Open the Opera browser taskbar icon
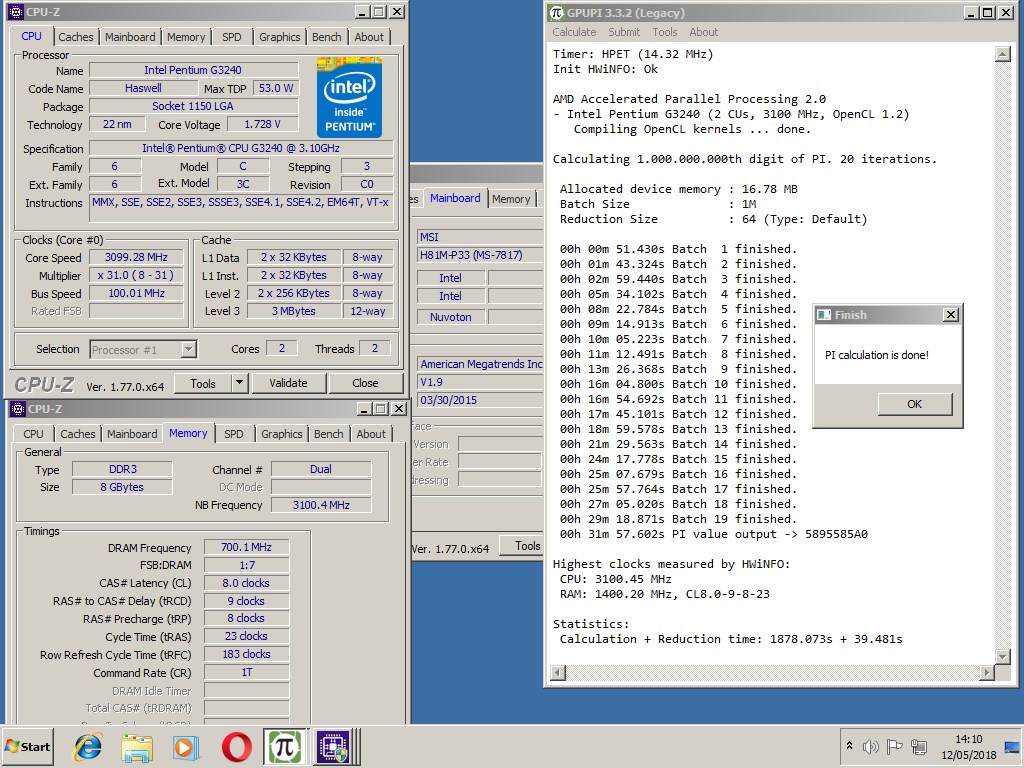The width and height of the screenshot is (1024, 768). click(x=236, y=746)
